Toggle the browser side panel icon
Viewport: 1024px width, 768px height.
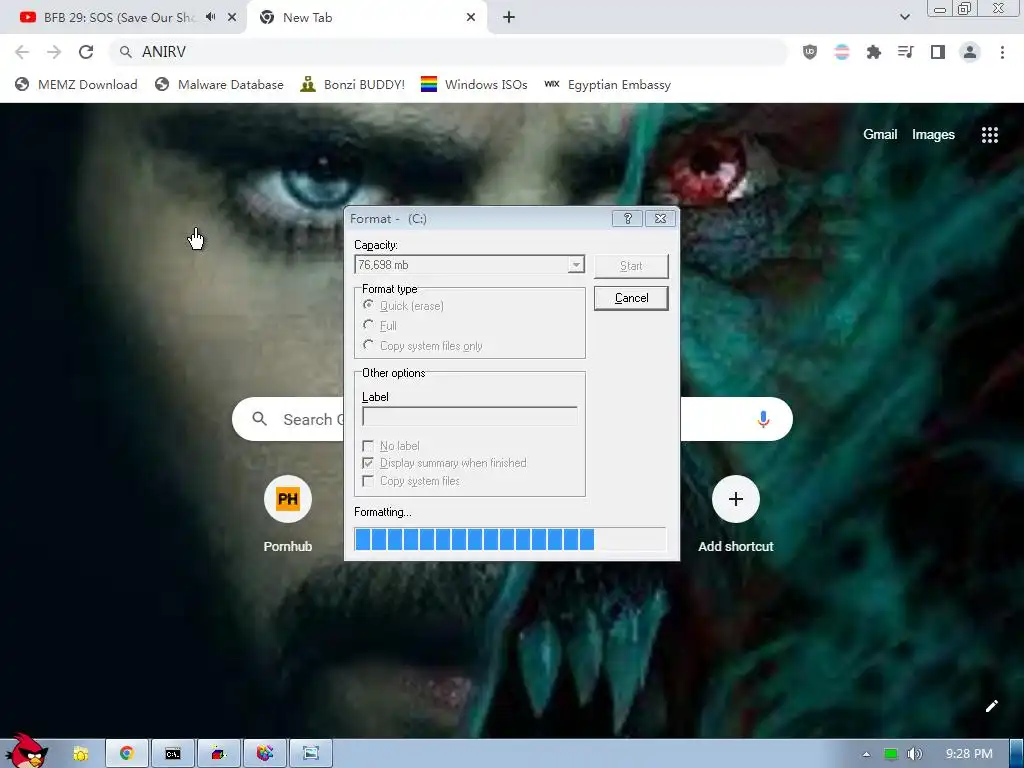point(938,52)
